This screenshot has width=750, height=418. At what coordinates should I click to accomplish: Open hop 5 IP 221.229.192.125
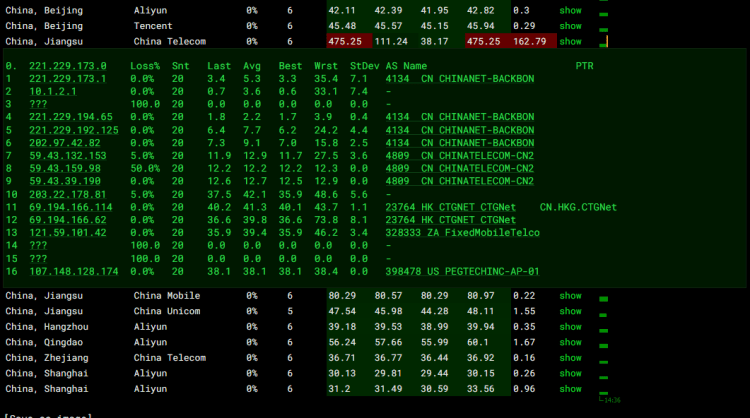coord(74,130)
